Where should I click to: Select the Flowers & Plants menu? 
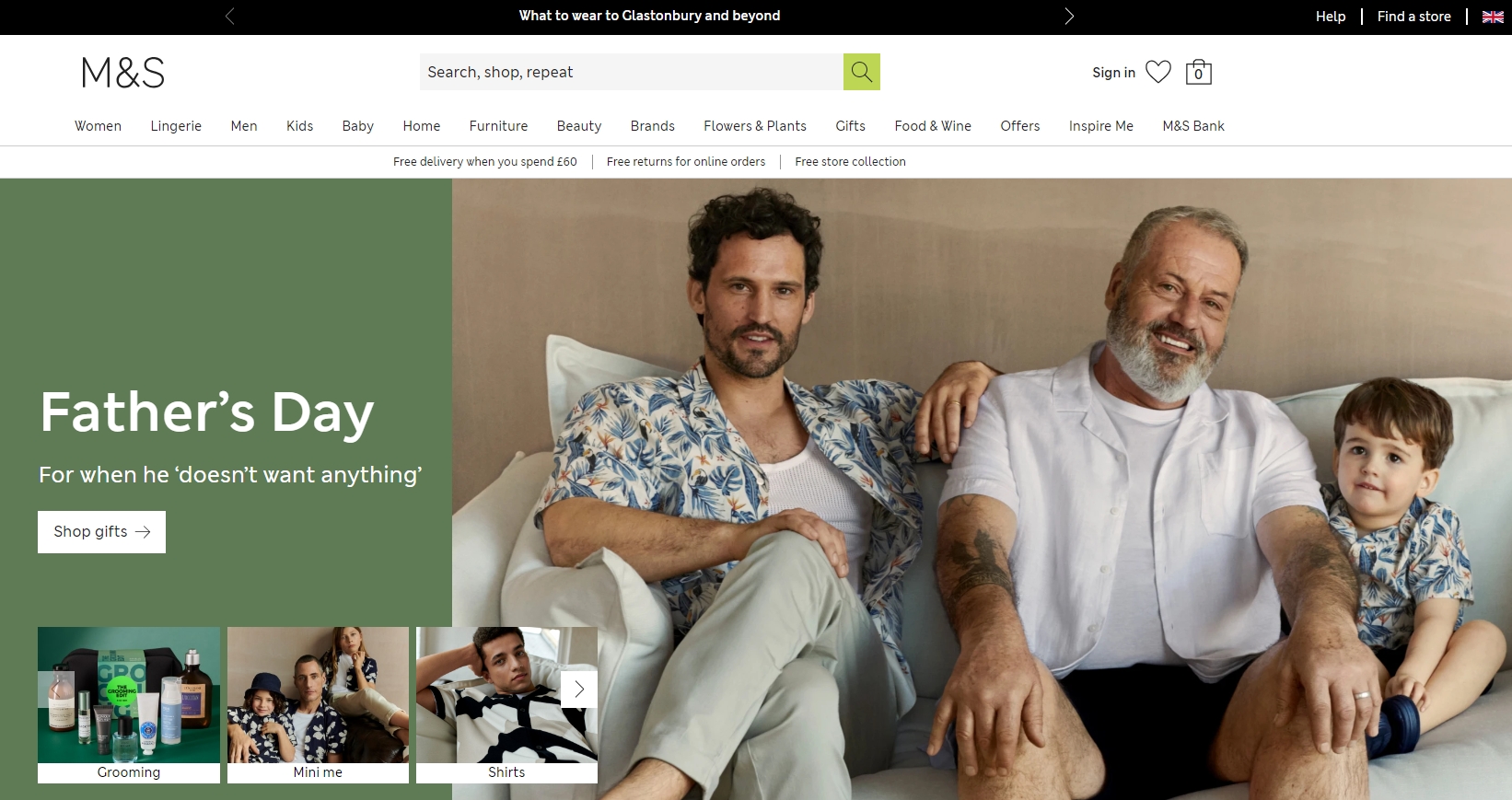pyautogui.click(x=755, y=126)
